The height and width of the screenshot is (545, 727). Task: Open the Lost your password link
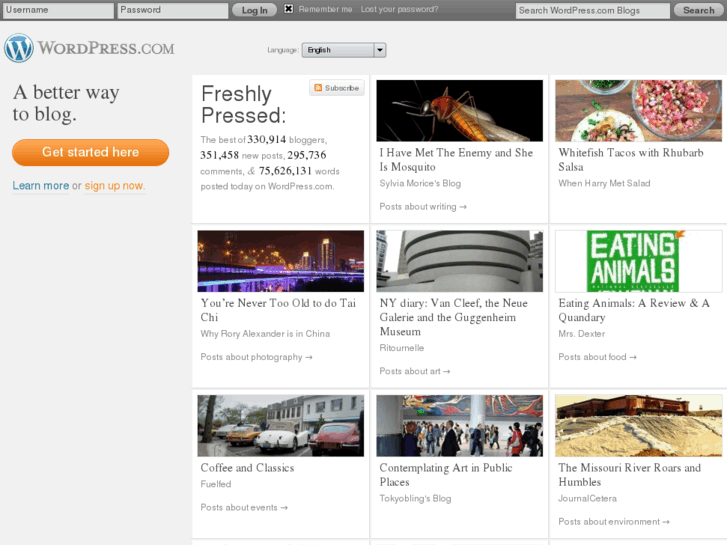[399, 9]
